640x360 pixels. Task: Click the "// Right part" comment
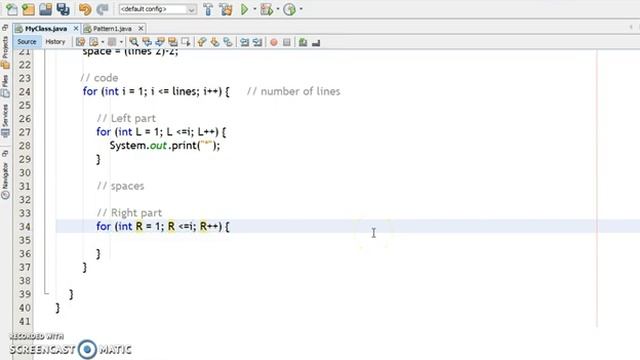pos(129,213)
